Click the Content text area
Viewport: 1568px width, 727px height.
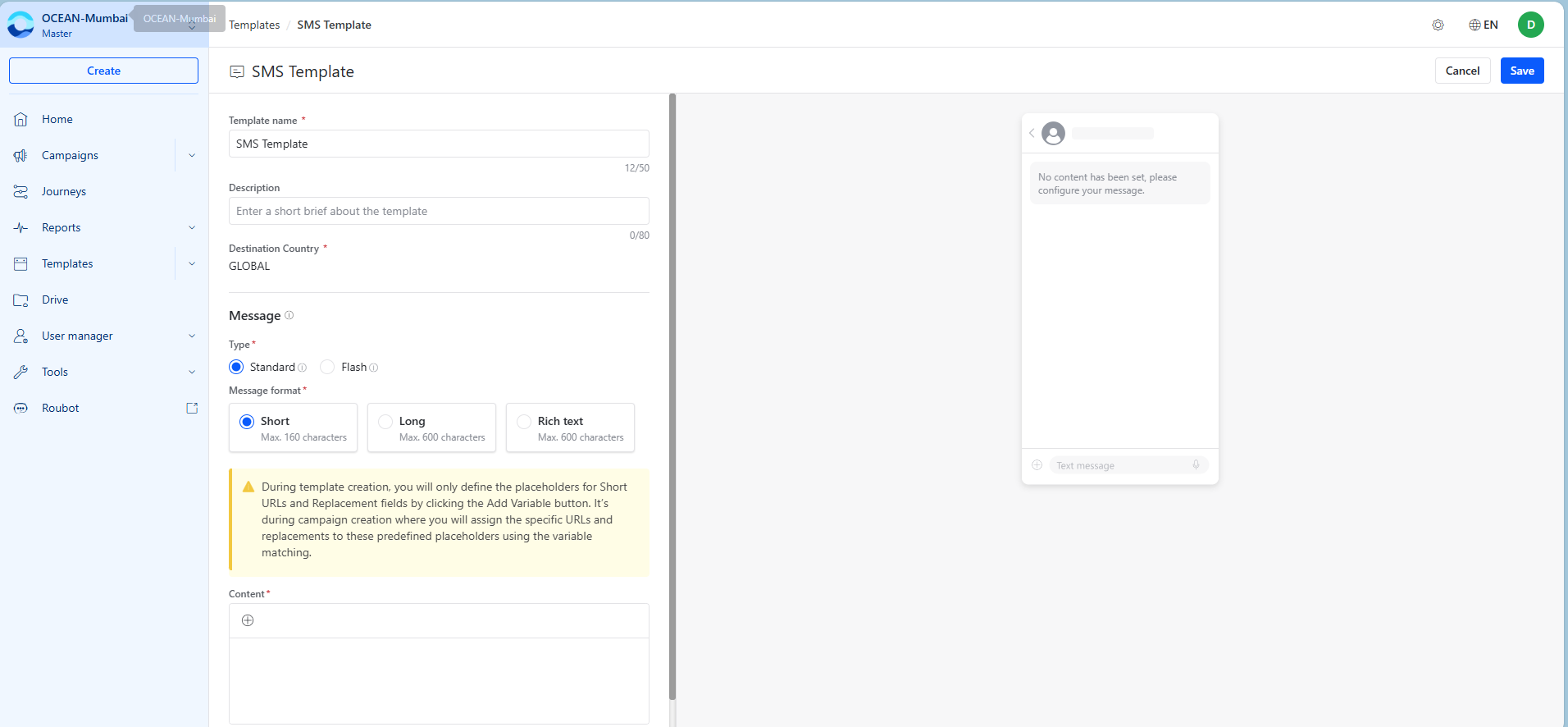pos(439,680)
